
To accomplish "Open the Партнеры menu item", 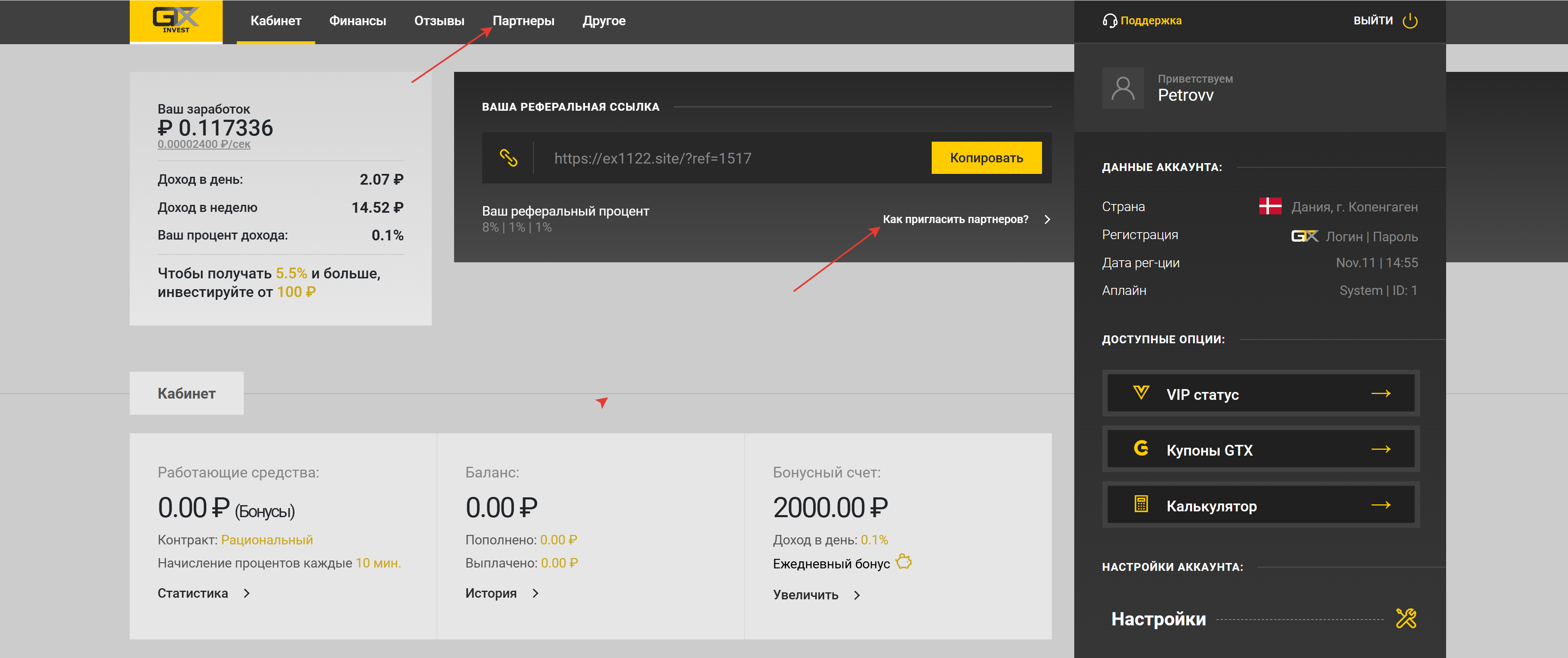I will pyautogui.click(x=523, y=21).
